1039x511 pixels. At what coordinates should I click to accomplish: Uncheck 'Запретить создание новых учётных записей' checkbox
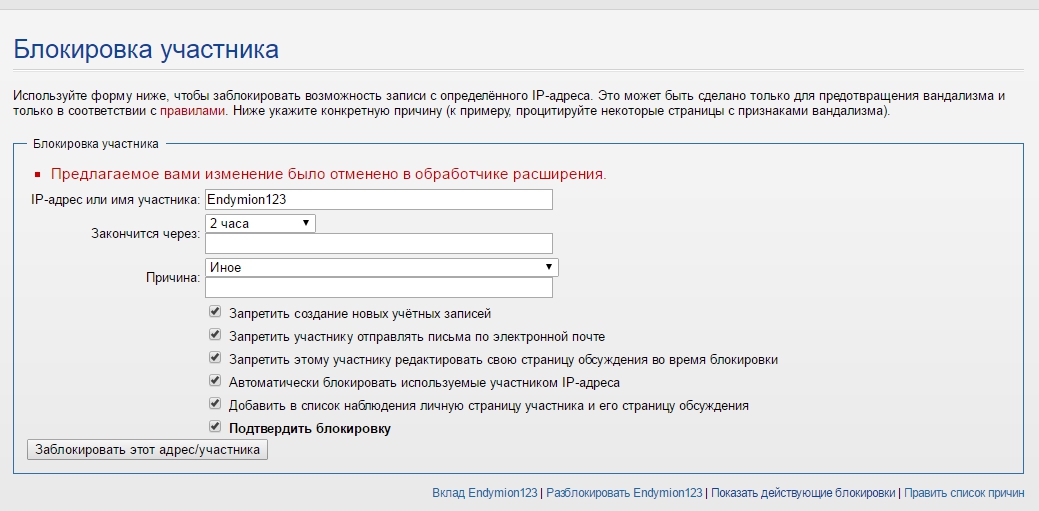click(x=215, y=312)
